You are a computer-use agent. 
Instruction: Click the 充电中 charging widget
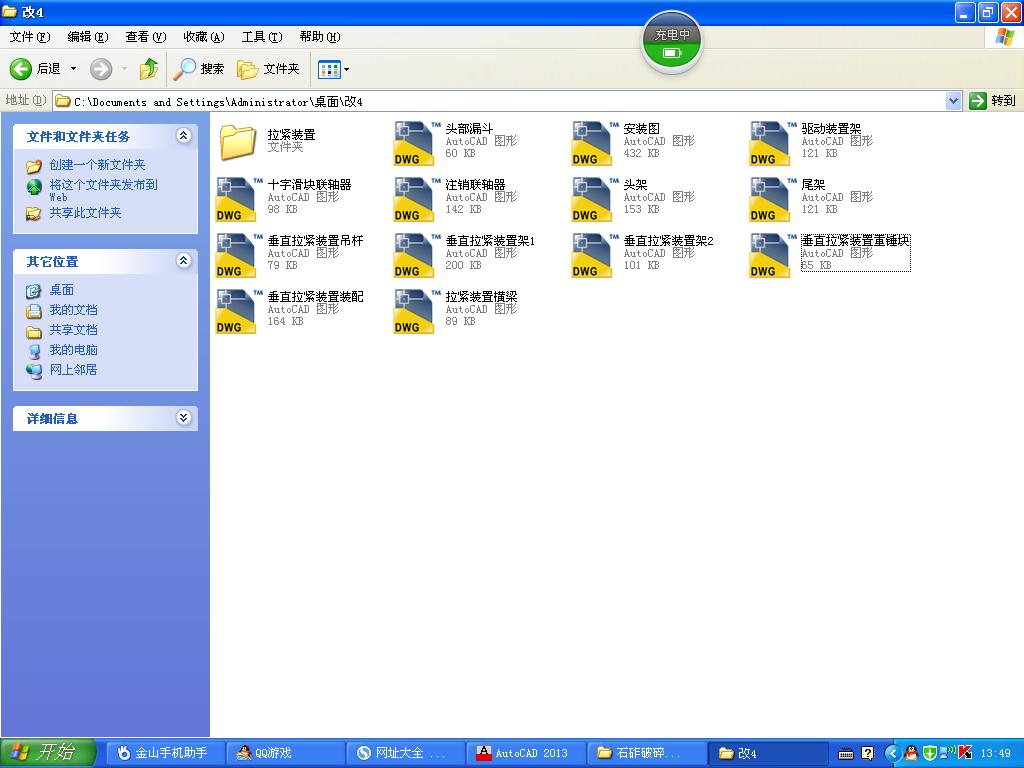tap(672, 42)
